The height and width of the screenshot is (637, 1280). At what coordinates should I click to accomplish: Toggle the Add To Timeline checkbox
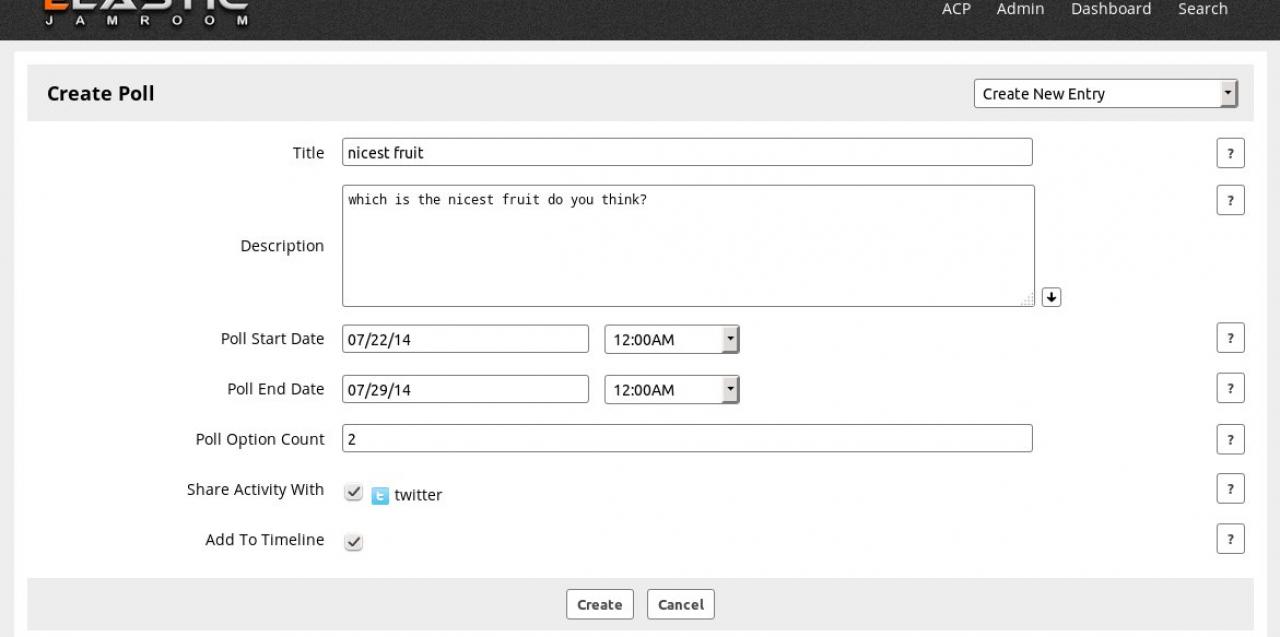pos(354,542)
